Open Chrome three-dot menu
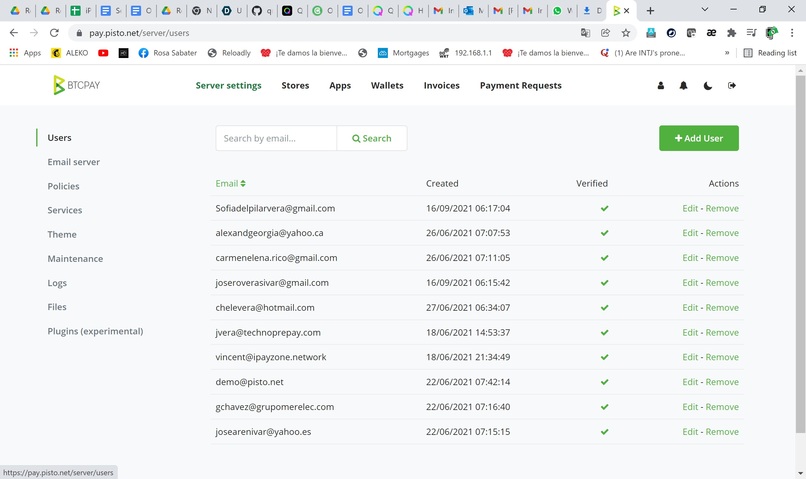Image resolution: width=806 pixels, height=479 pixels. click(792, 33)
